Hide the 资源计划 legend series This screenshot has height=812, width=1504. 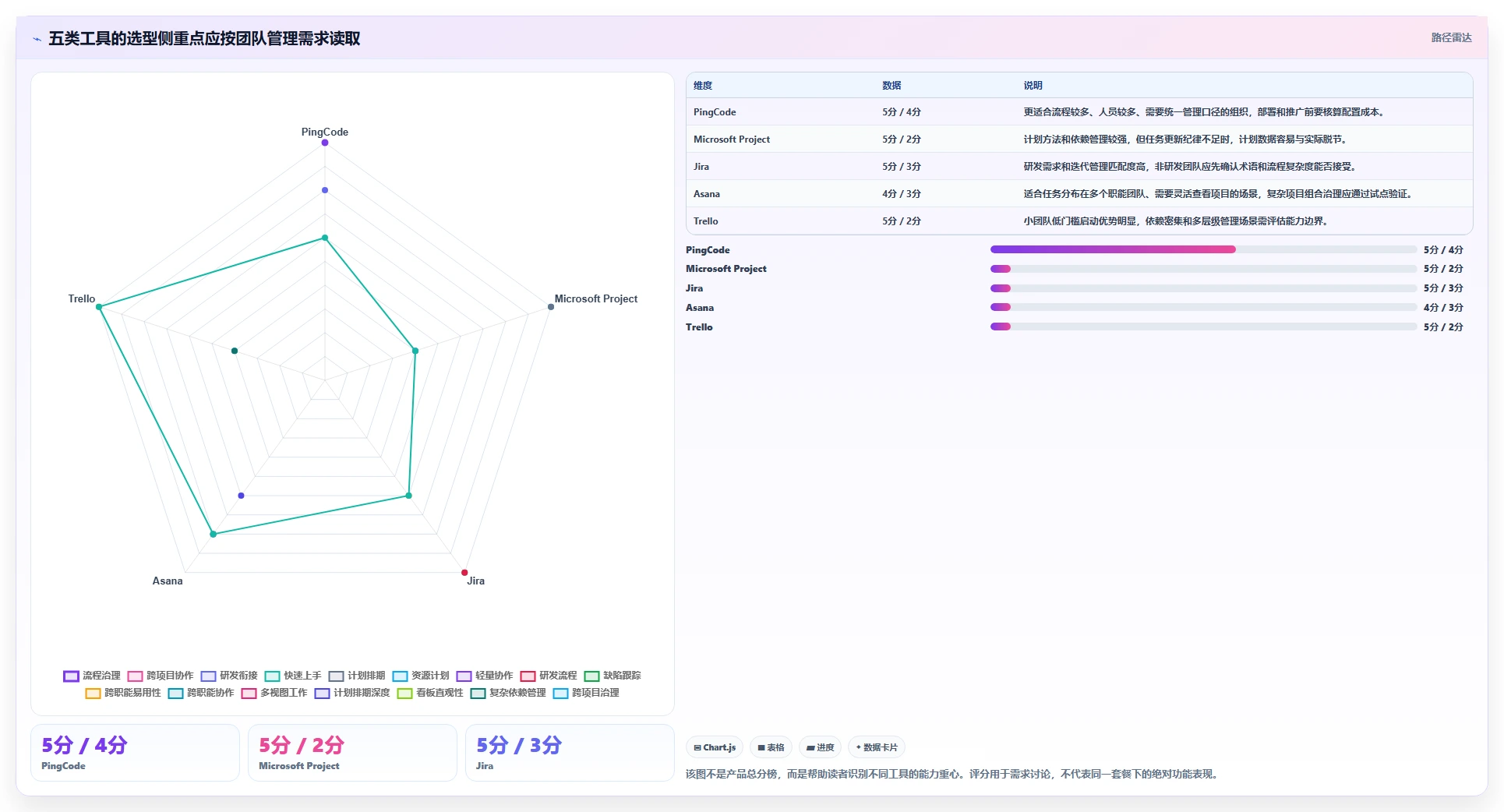[421, 676]
